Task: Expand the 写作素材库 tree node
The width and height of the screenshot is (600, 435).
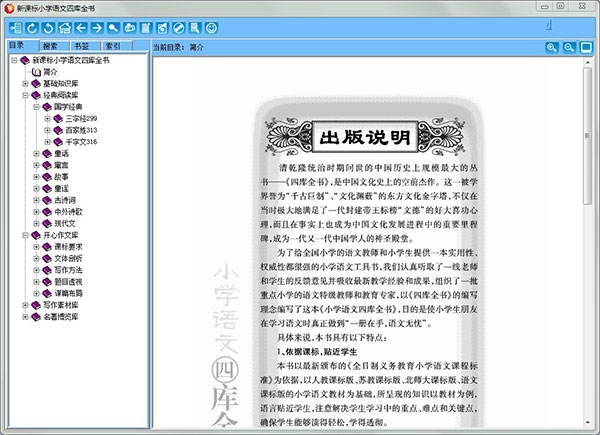Action: coord(25,305)
